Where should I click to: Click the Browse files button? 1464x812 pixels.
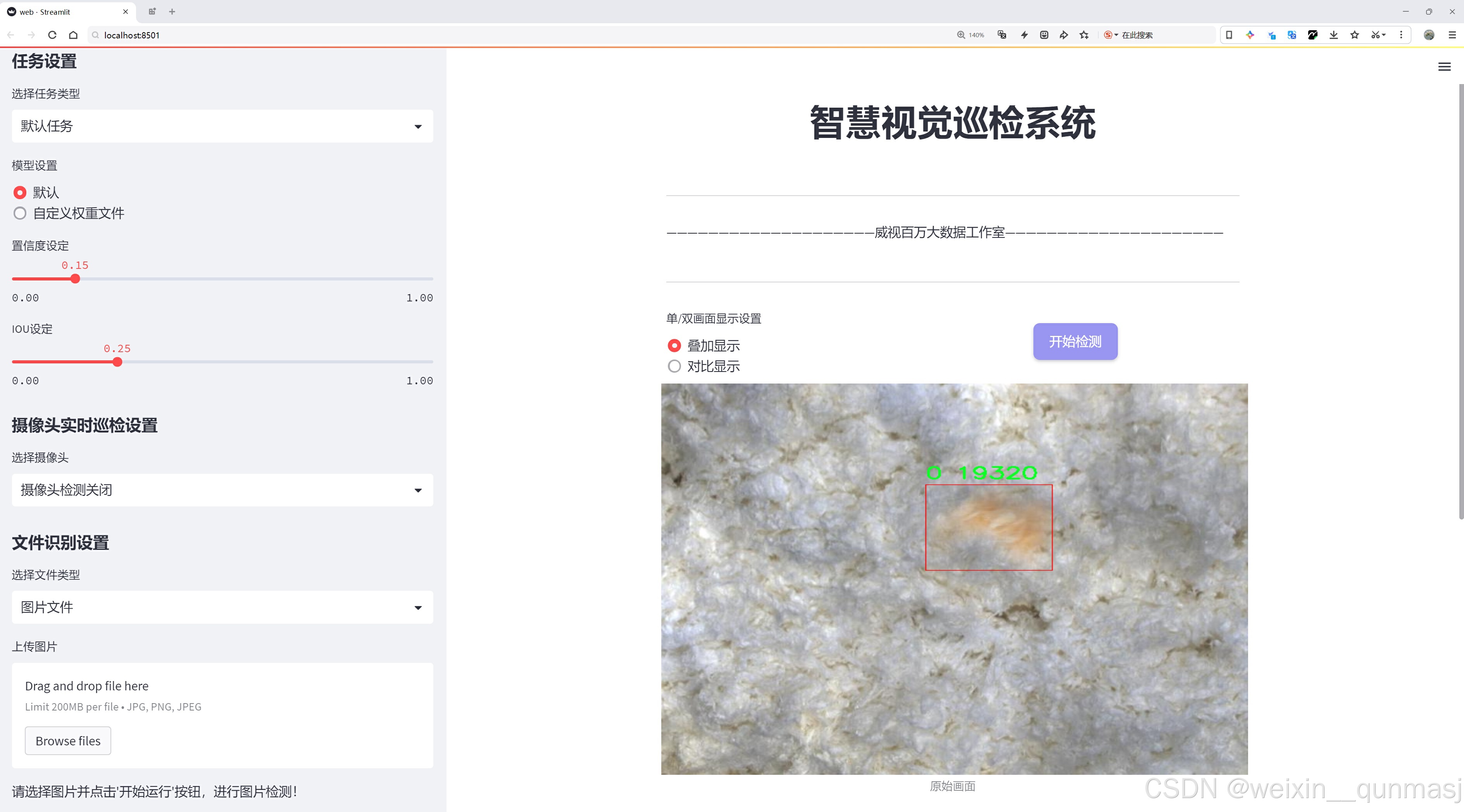67,741
